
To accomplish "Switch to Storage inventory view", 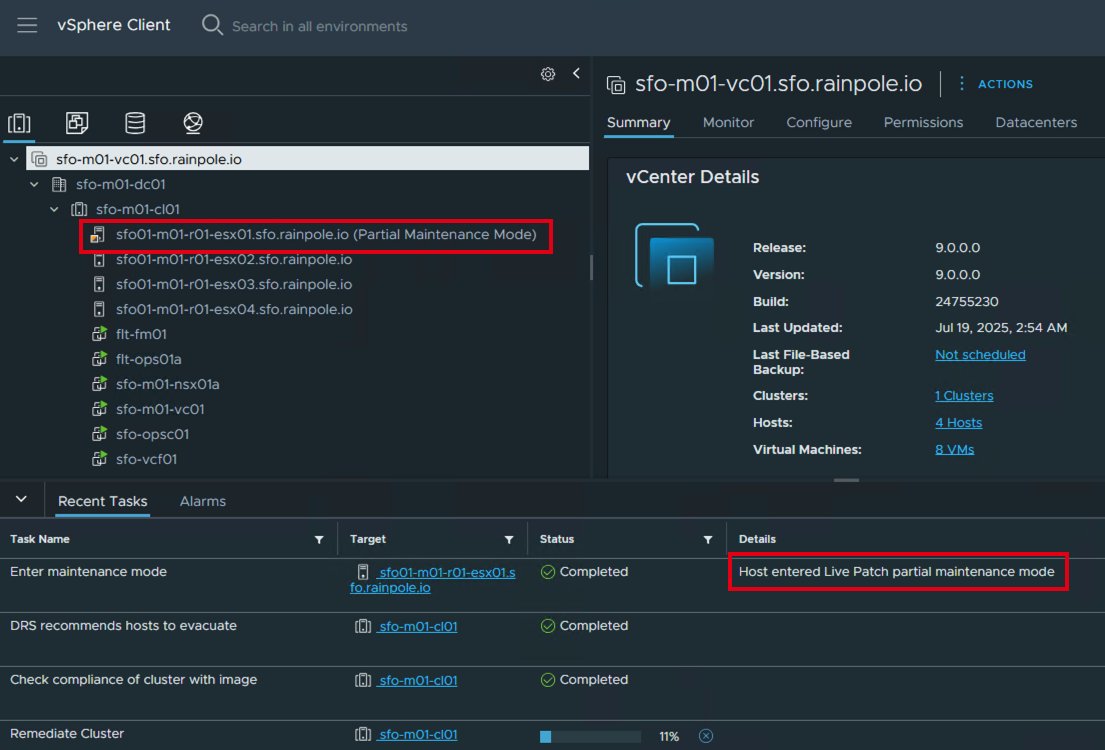I will (135, 123).
